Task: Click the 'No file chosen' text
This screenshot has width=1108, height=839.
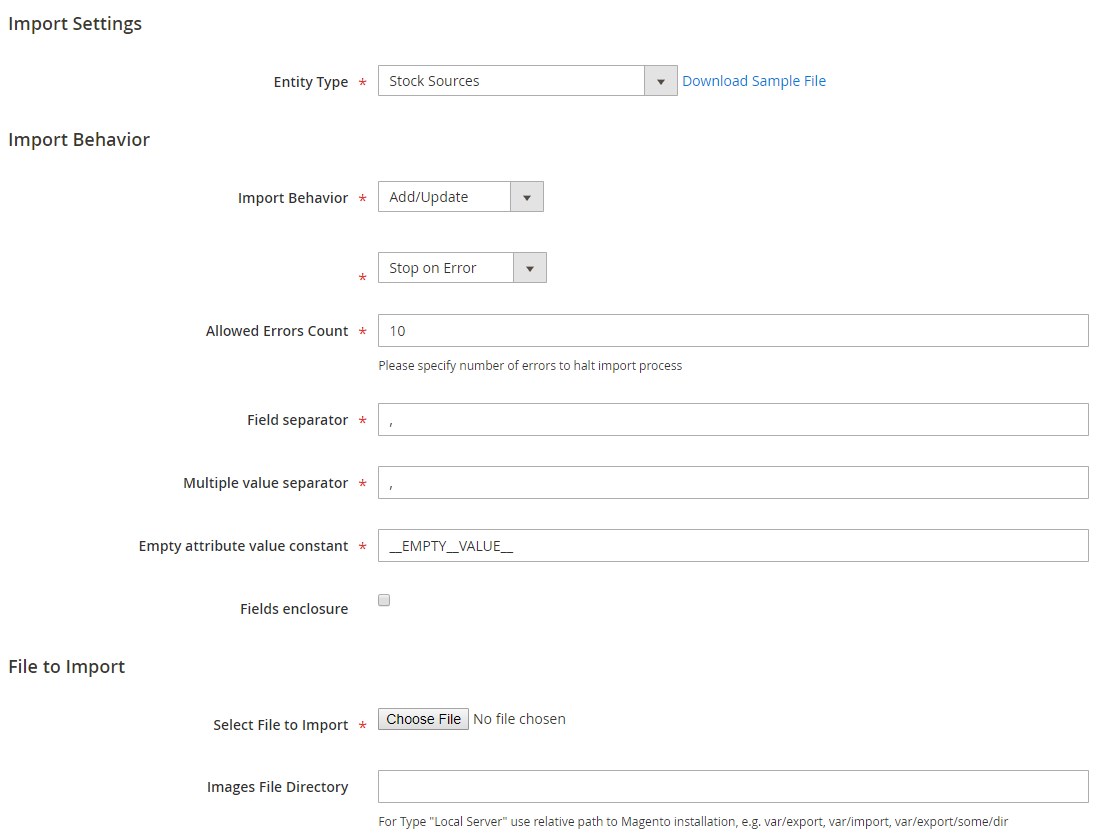Action: [519, 719]
